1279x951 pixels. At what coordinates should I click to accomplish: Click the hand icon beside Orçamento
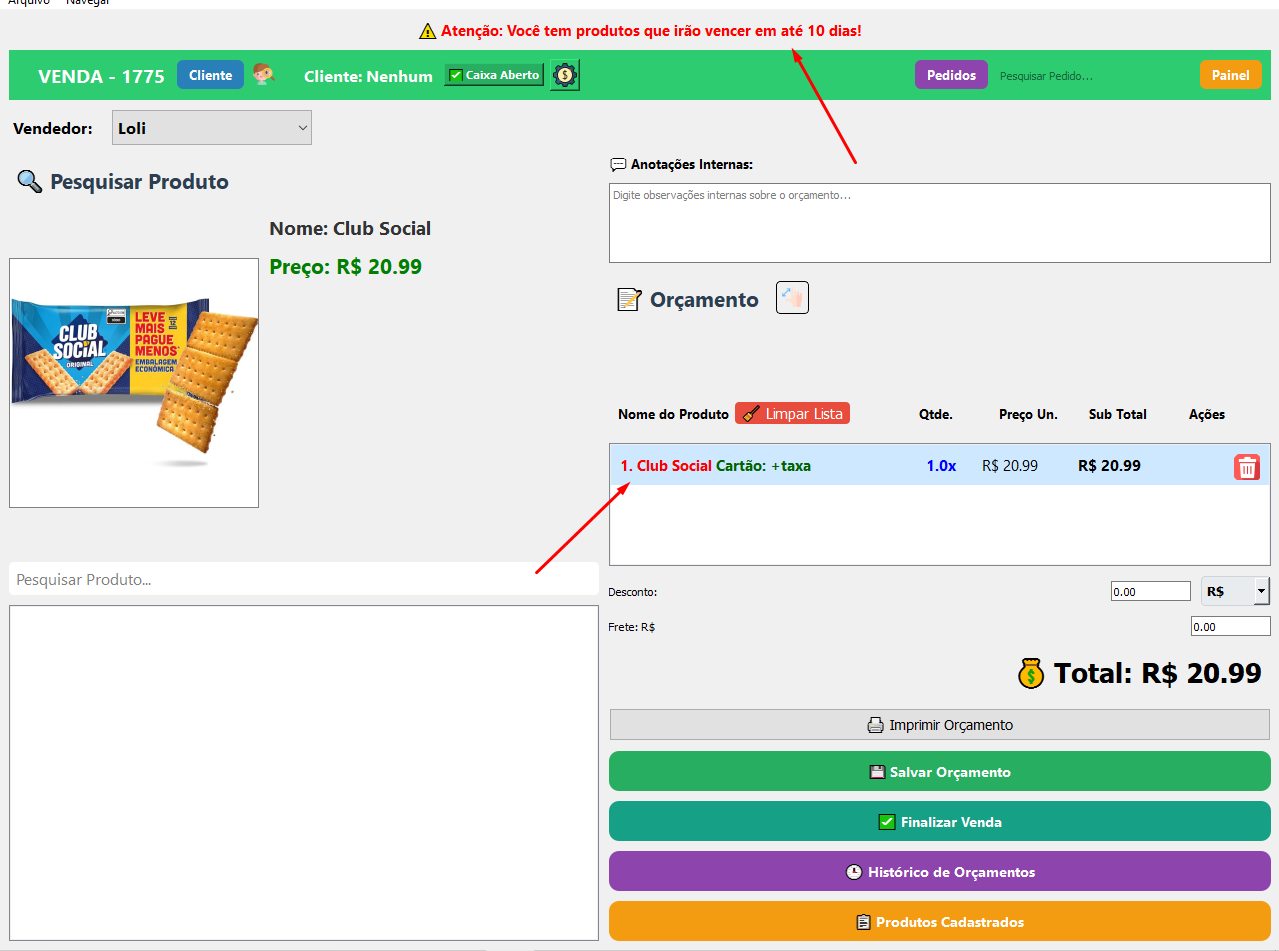tap(792, 298)
